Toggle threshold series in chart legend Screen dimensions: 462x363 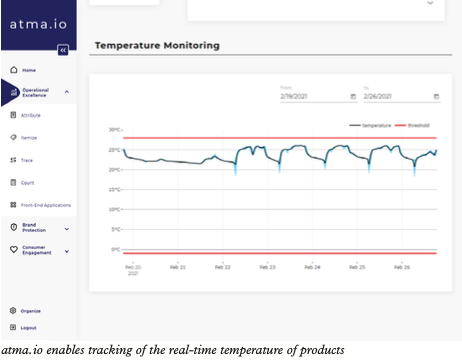coord(412,125)
